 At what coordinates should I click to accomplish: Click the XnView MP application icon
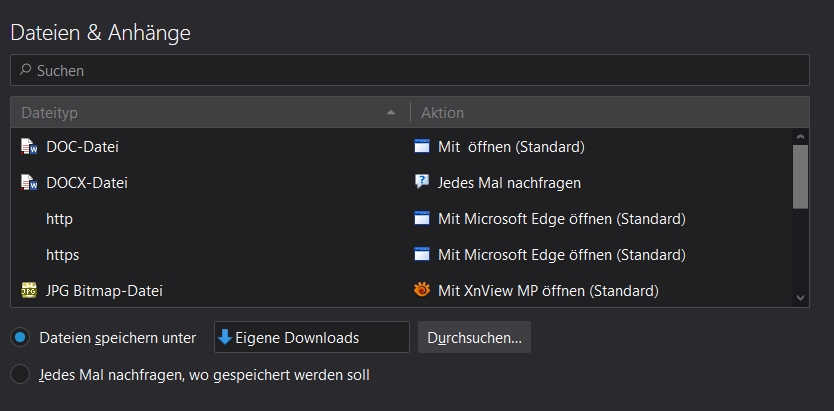(x=422, y=291)
